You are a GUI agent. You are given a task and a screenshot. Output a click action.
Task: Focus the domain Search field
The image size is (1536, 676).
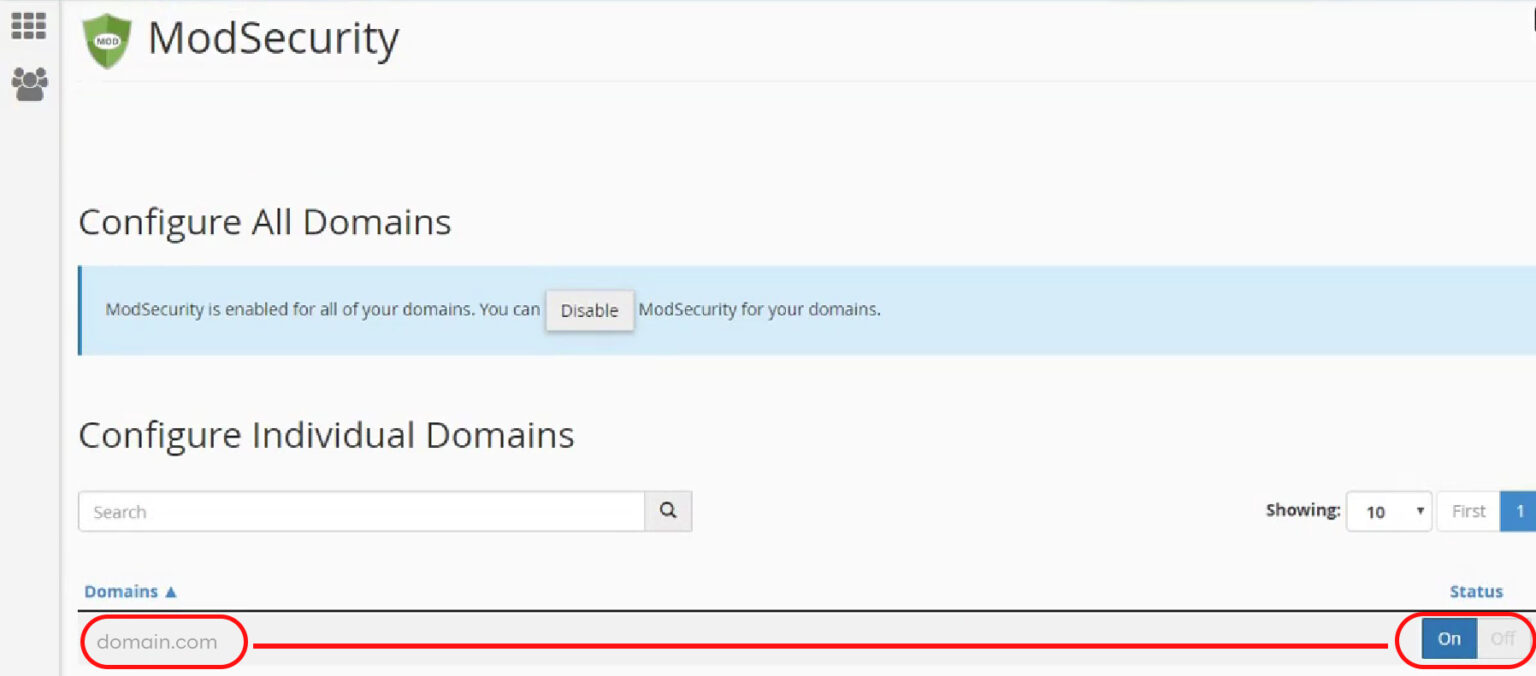point(361,511)
